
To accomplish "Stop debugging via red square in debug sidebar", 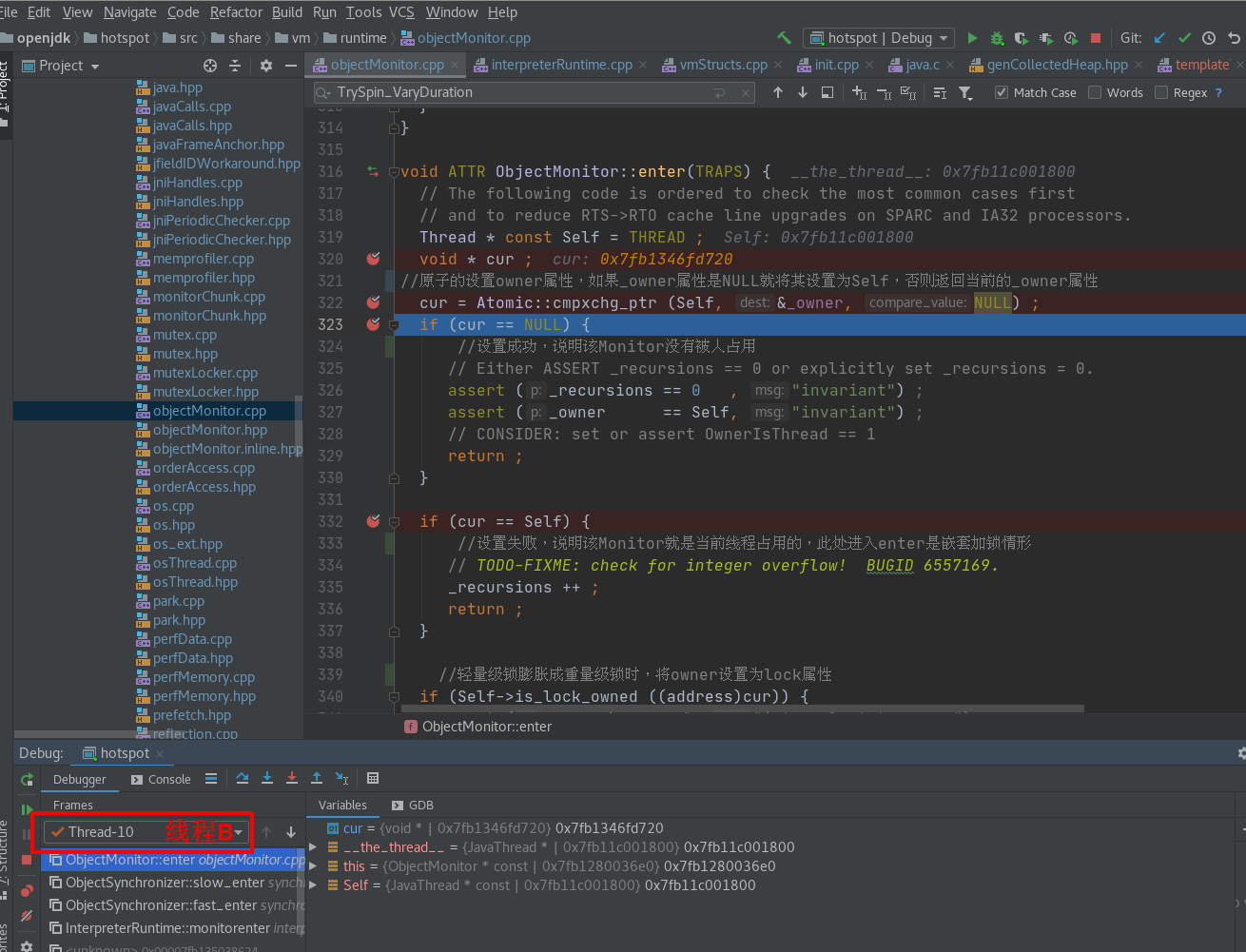I will [x=27, y=860].
